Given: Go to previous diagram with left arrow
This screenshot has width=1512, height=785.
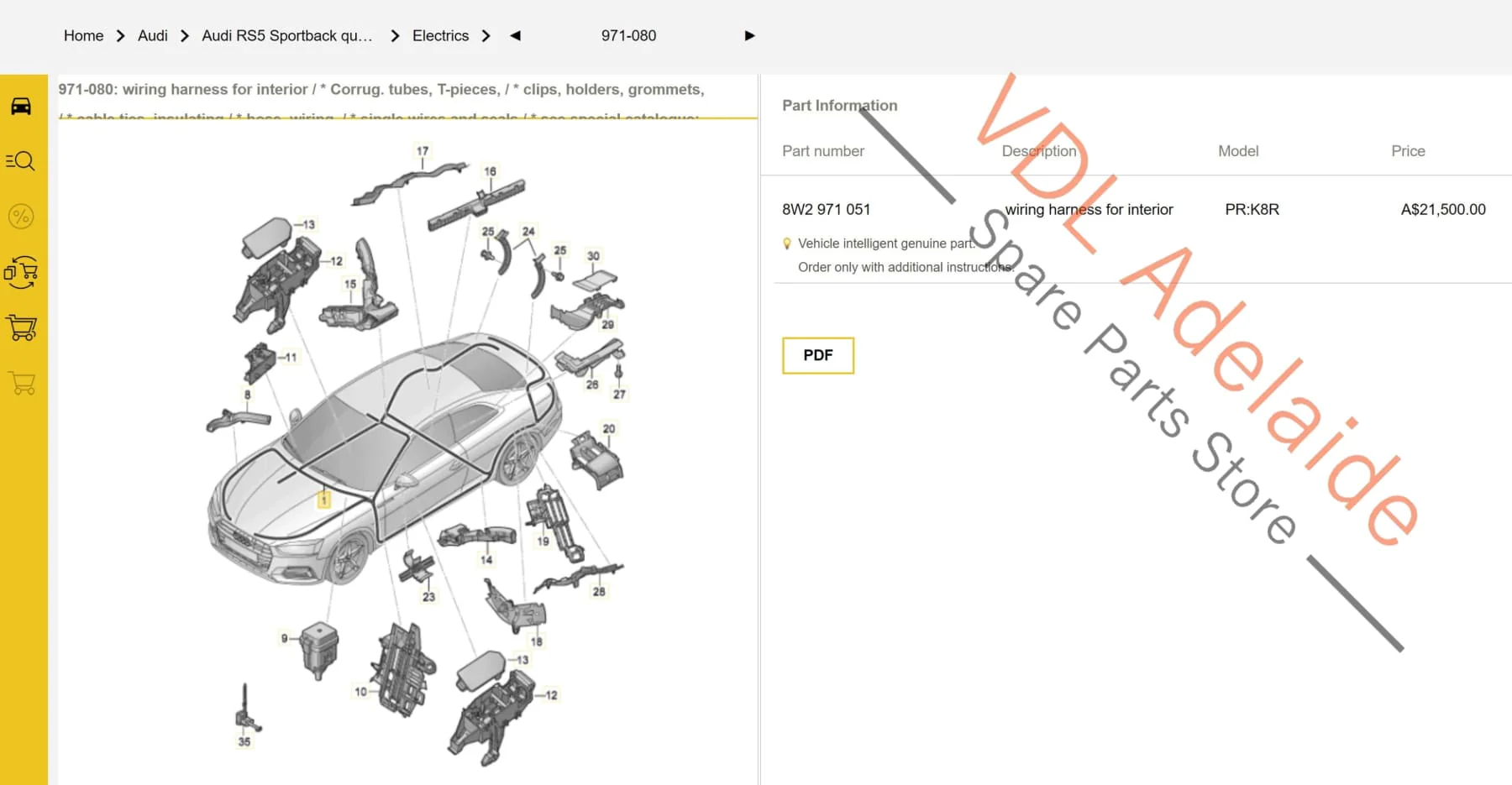Looking at the screenshot, I should pyautogui.click(x=516, y=35).
